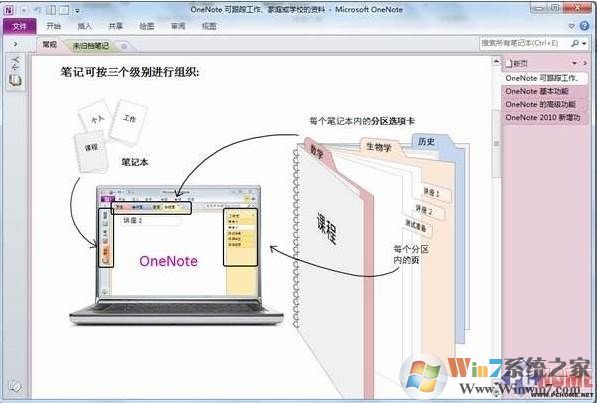Collapse the page tabs pane chevron

tap(585, 63)
